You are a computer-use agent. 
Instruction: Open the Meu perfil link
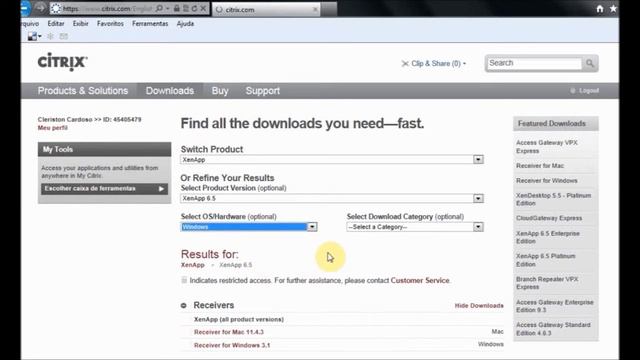(x=53, y=128)
